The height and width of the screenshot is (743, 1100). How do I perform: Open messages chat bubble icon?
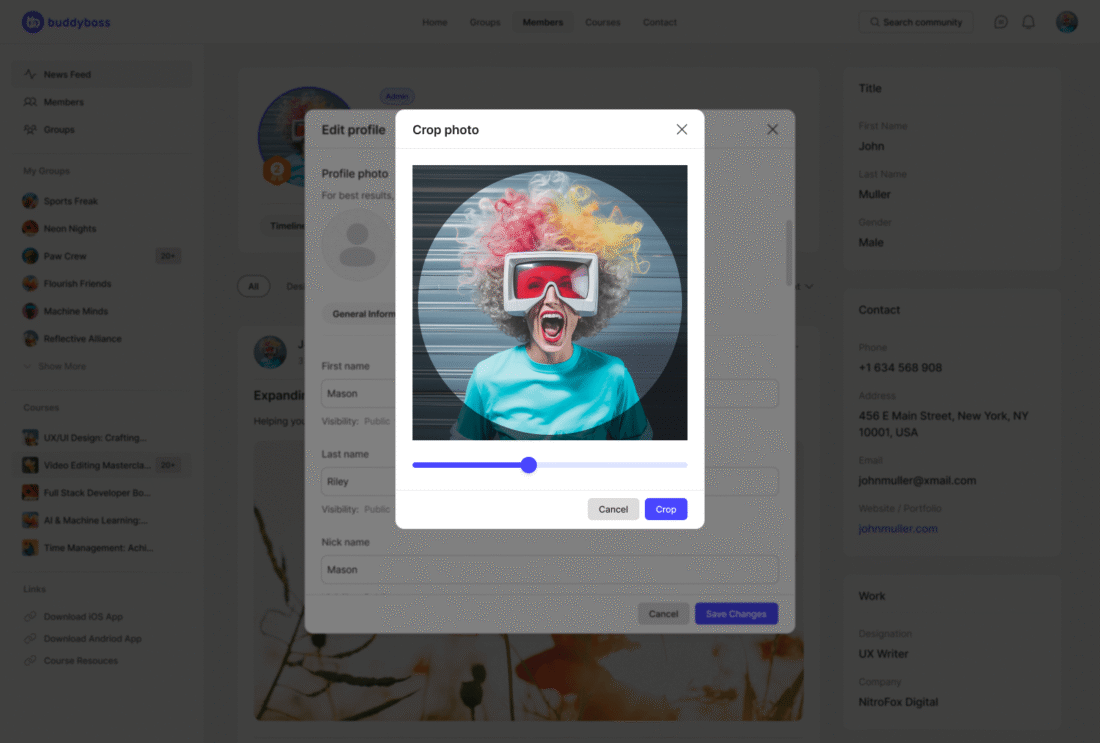[1000, 22]
